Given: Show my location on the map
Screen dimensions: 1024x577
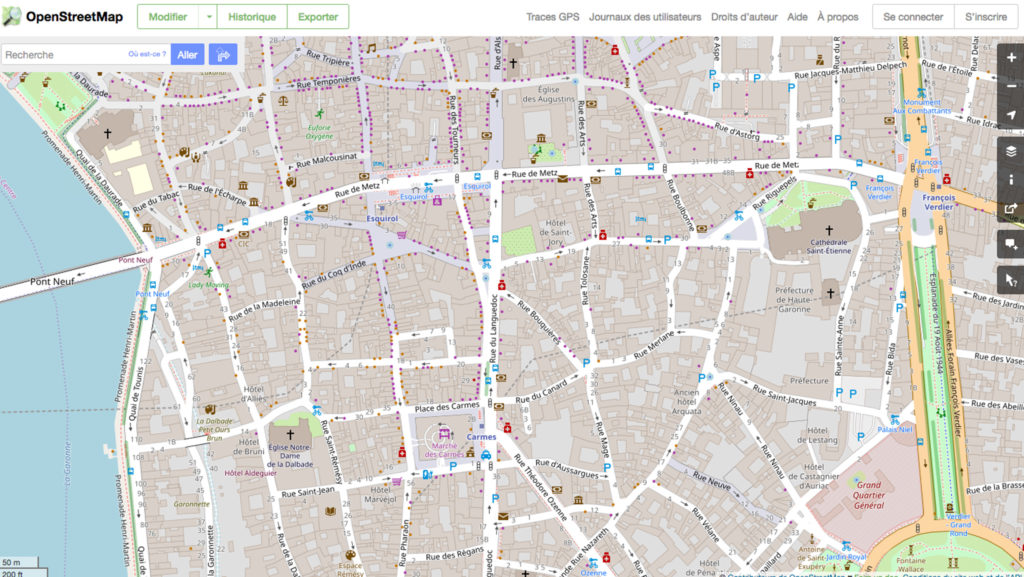Looking at the screenshot, I should tap(1011, 114).
